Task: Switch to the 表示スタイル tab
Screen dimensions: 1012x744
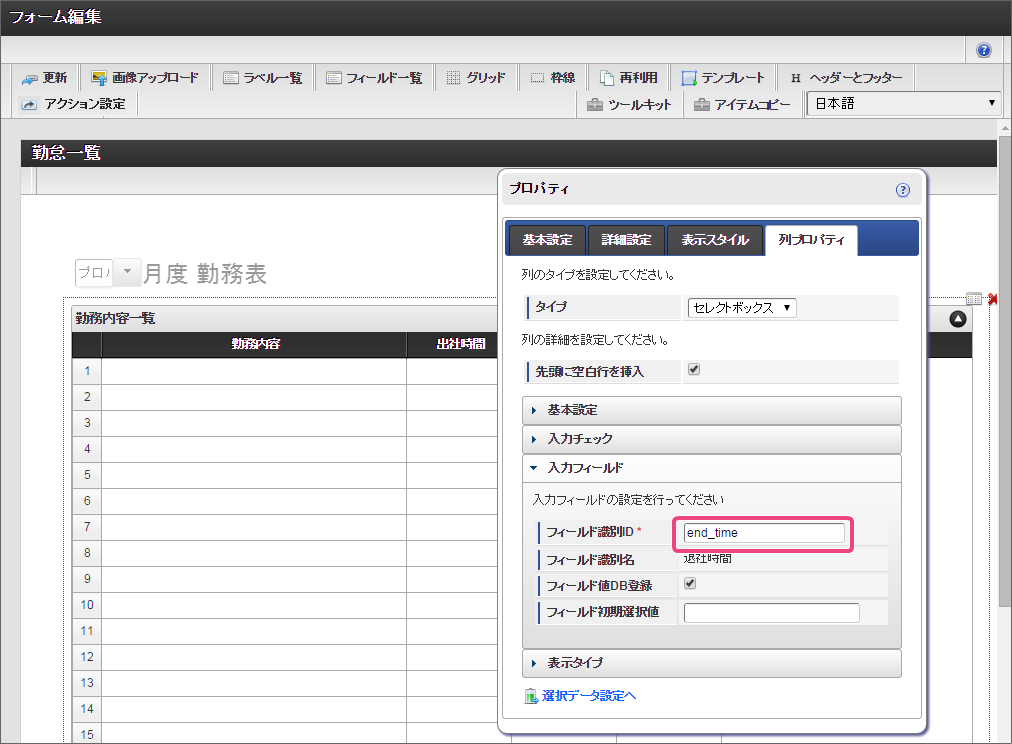Action: [714, 240]
